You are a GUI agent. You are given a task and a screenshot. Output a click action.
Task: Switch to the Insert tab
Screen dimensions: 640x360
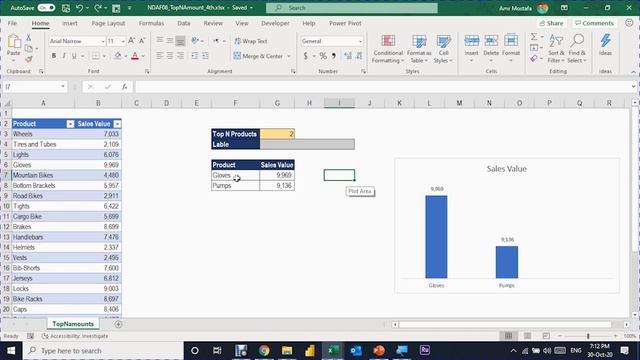(x=70, y=23)
